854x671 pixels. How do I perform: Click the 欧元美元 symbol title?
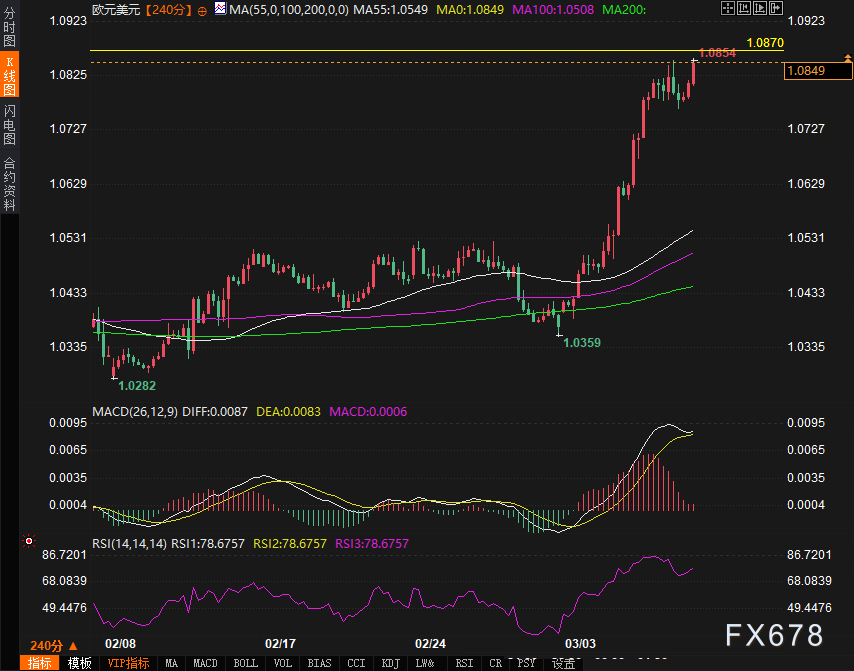116,10
